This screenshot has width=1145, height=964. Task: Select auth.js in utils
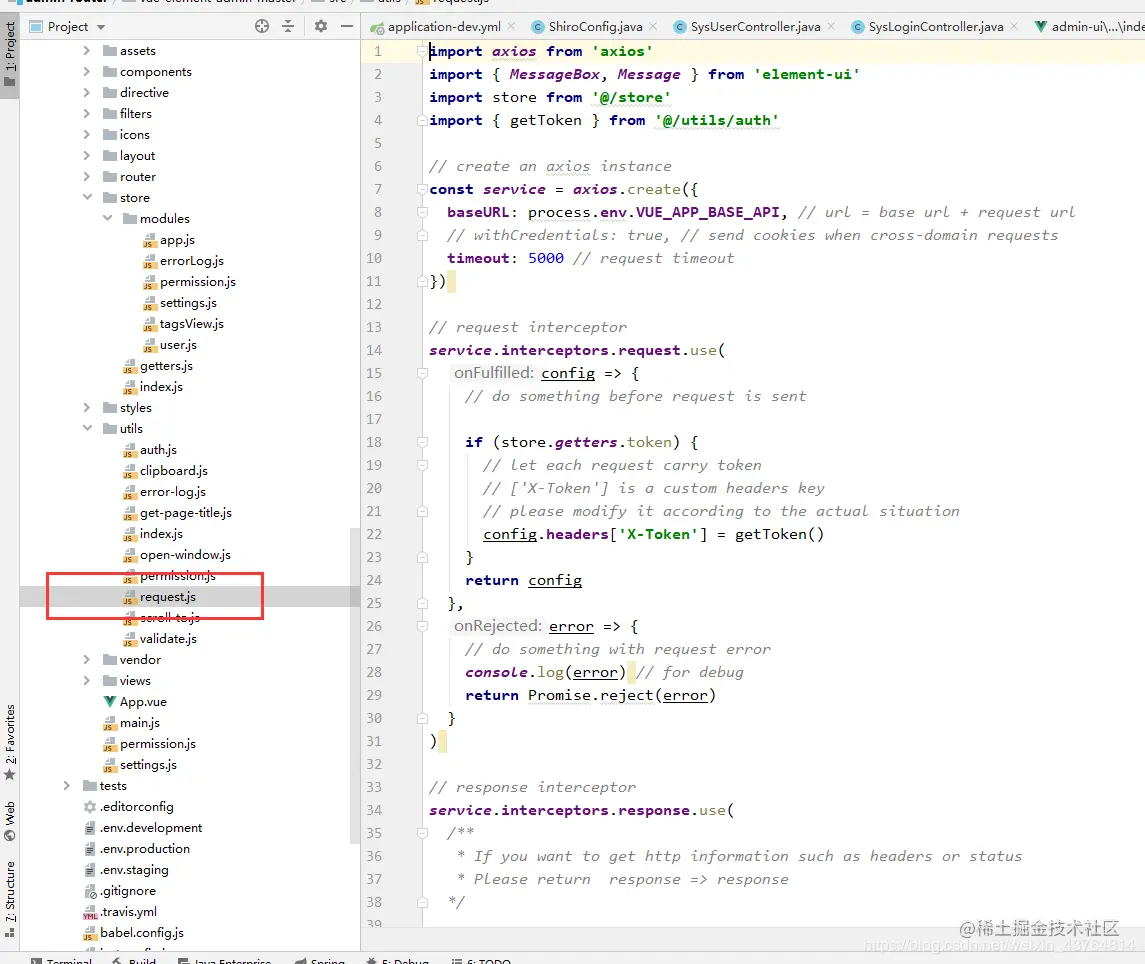coord(158,450)
